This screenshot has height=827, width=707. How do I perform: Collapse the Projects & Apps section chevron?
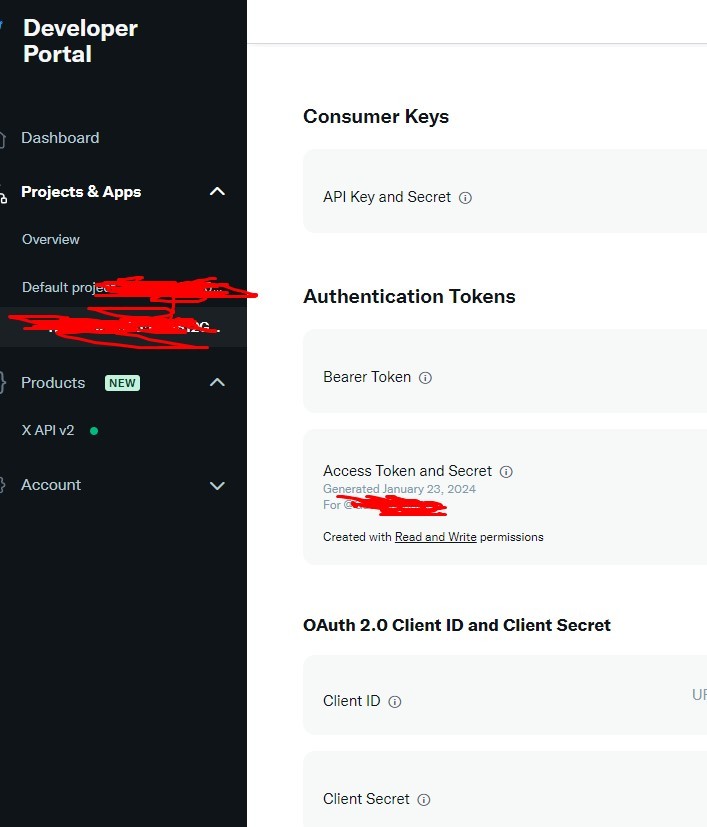click(x=217, y=191)
